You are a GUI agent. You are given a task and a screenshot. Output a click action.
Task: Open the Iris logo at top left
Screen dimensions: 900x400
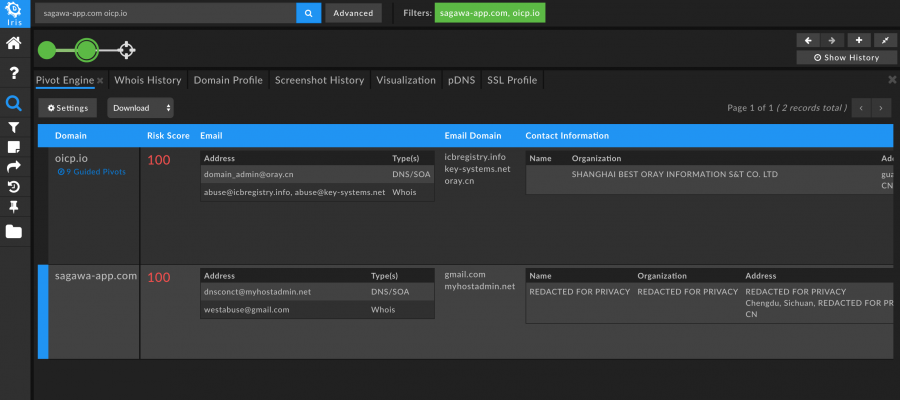14,14
